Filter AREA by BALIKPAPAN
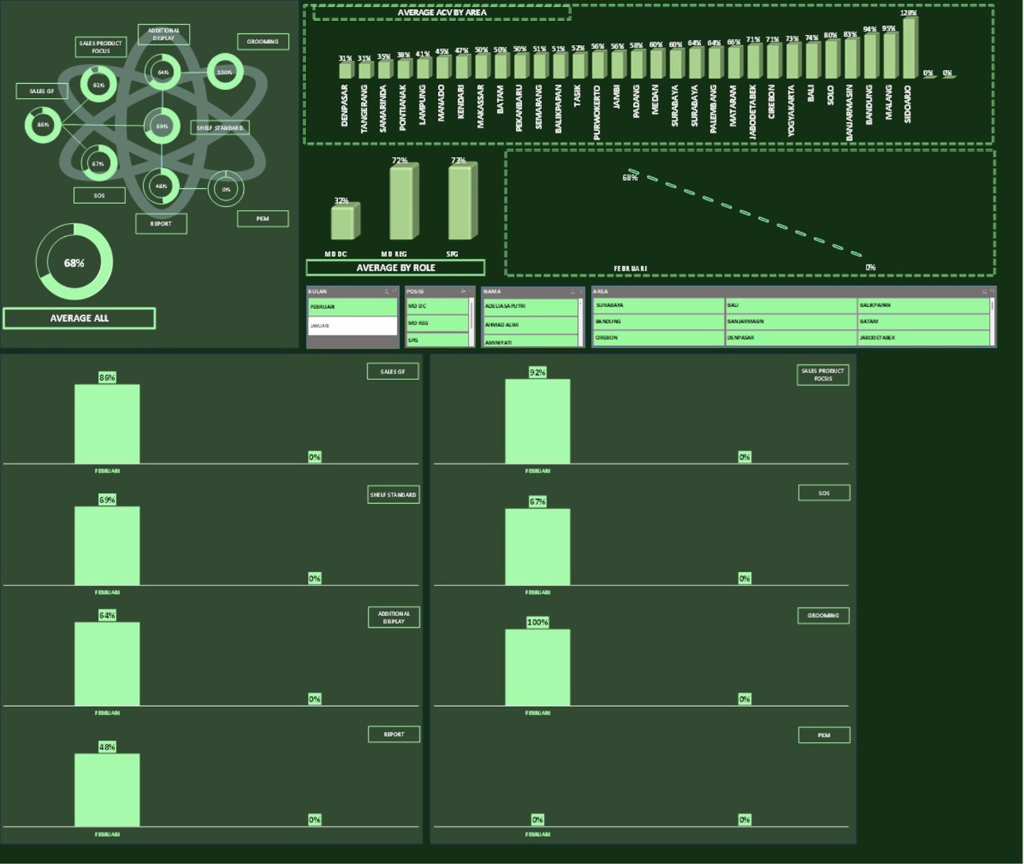Screen dimensions: 1024x864 point(923,305)
